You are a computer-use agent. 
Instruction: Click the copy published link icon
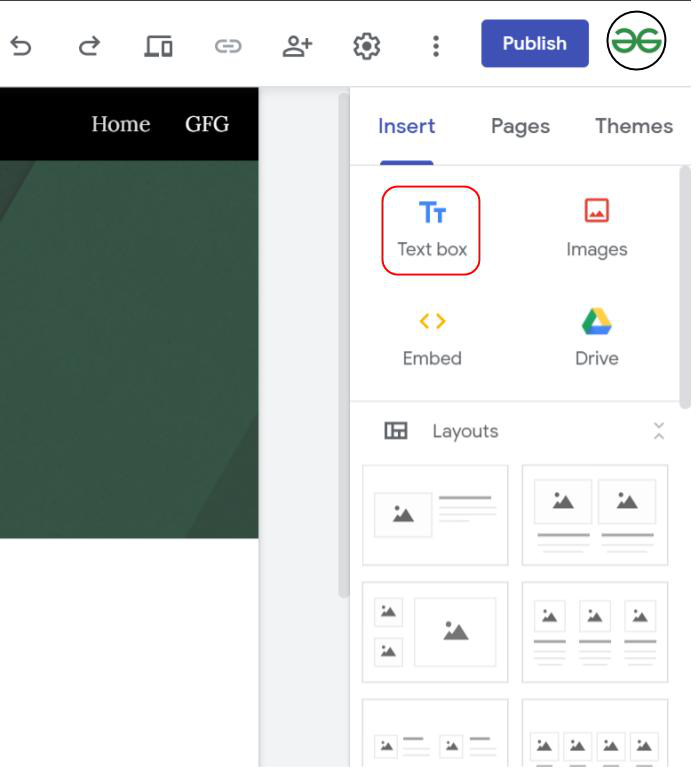tap(228, 46)
